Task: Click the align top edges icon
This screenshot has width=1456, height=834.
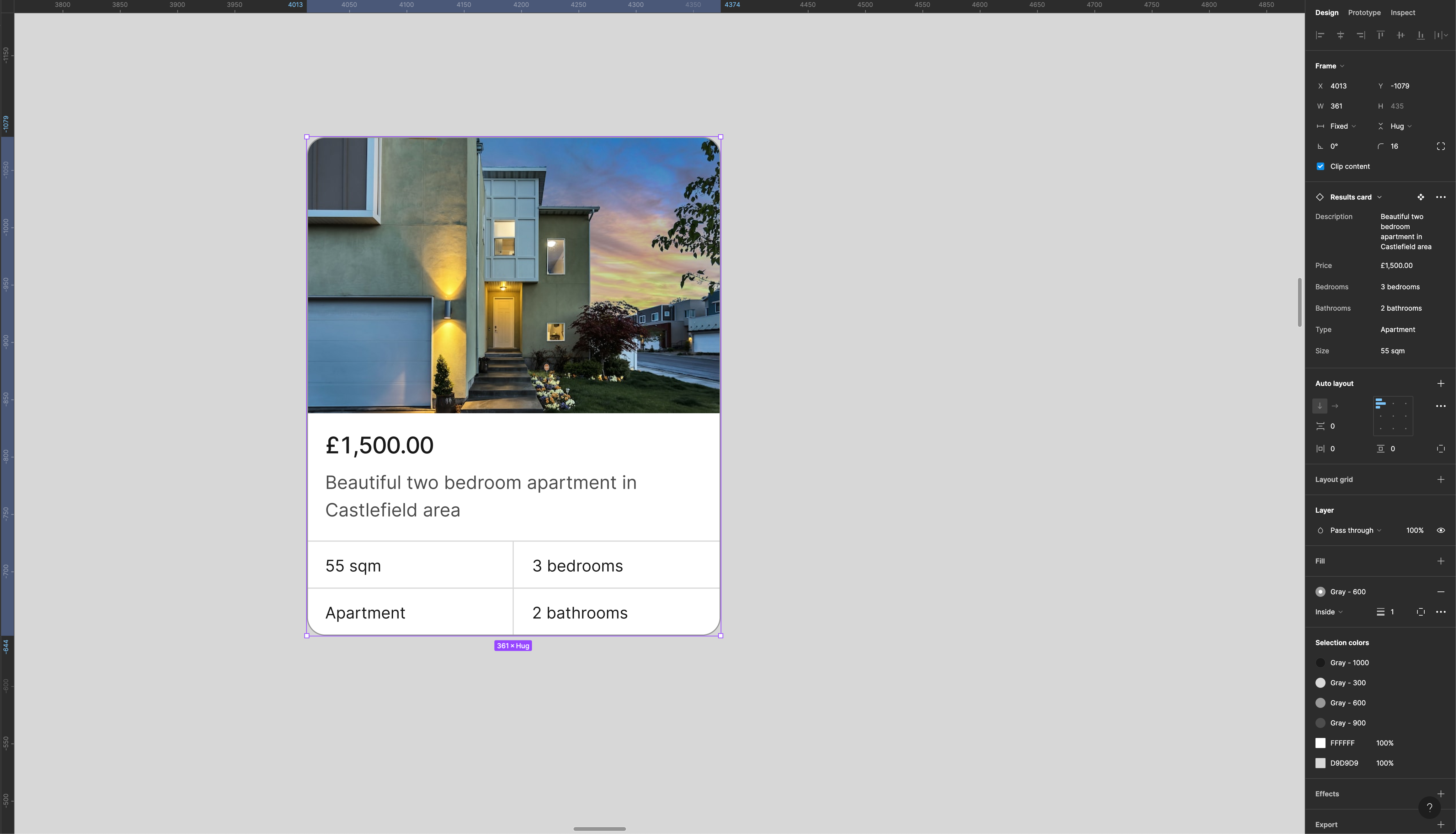Action: click(1380, 35)
